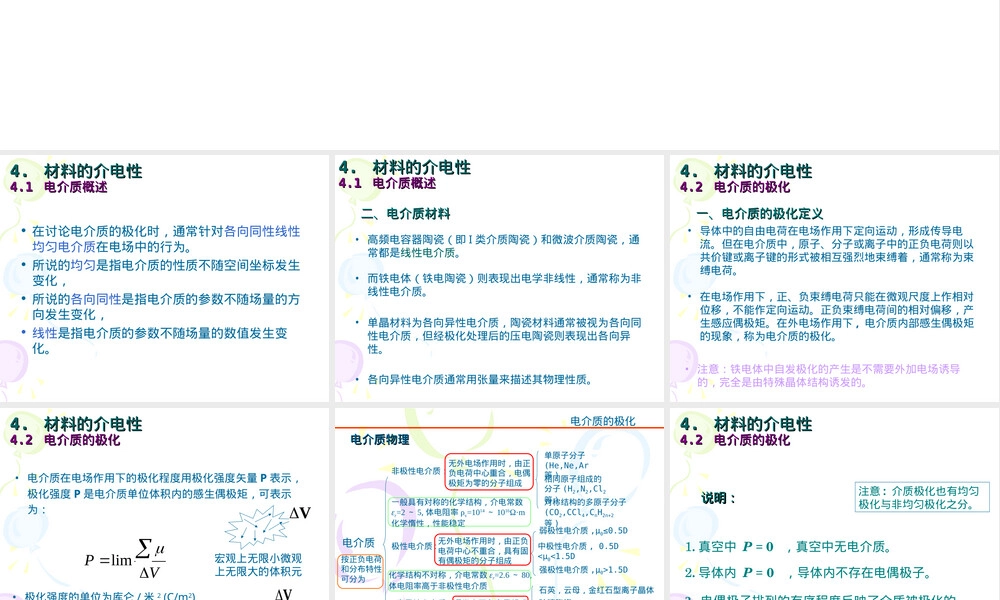Click the bullet beginning 所说的均匀是指电介质

coord(166,273)
